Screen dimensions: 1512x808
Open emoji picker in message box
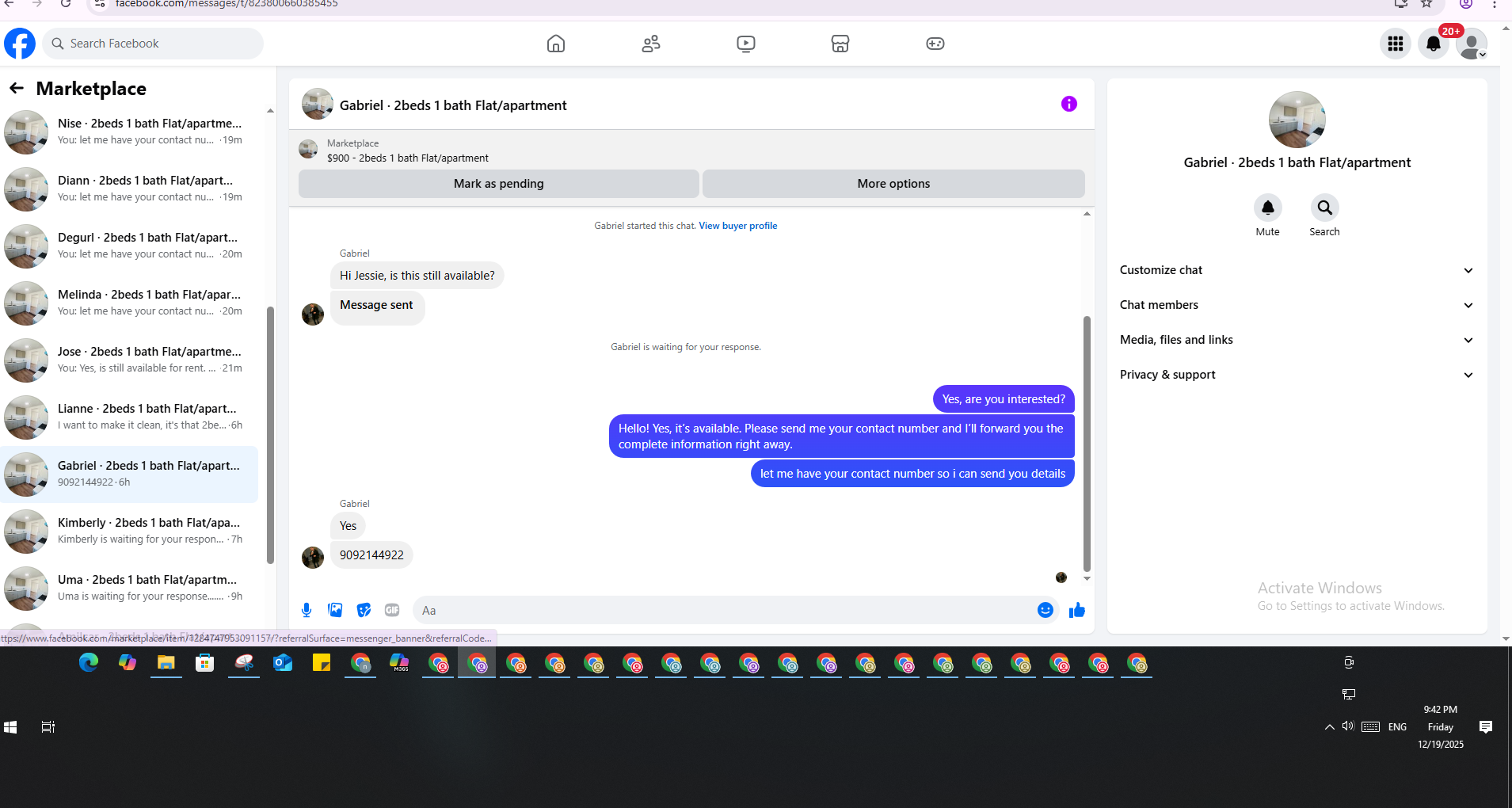click(1045, 610)
